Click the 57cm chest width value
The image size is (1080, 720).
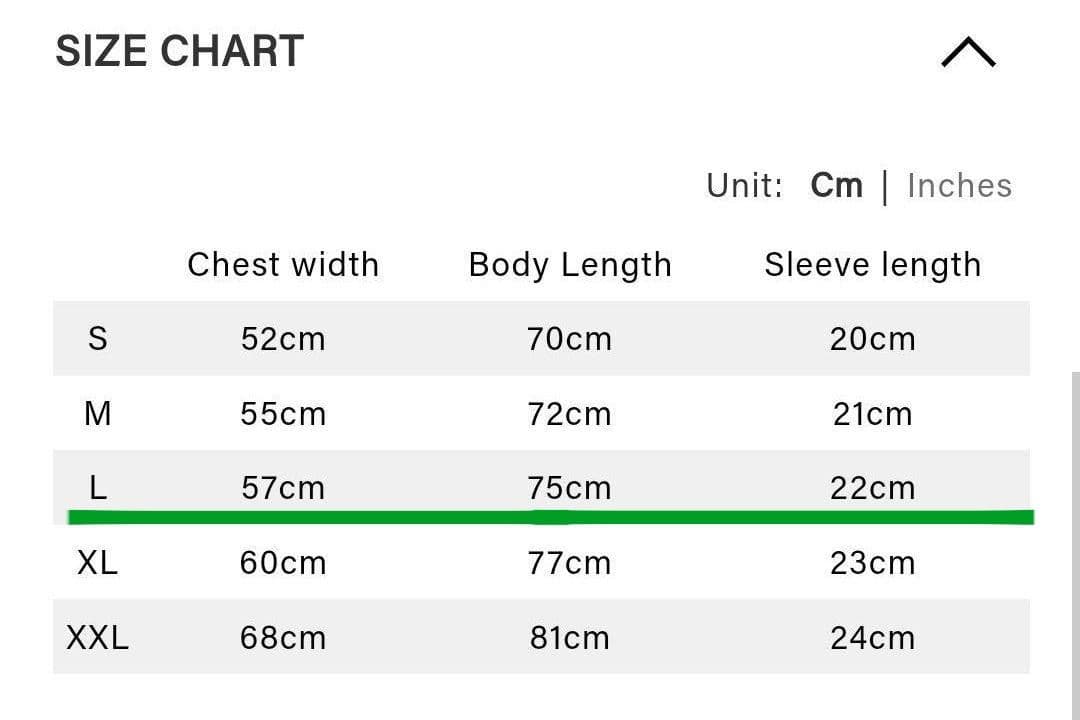click(x=283, y=488)
